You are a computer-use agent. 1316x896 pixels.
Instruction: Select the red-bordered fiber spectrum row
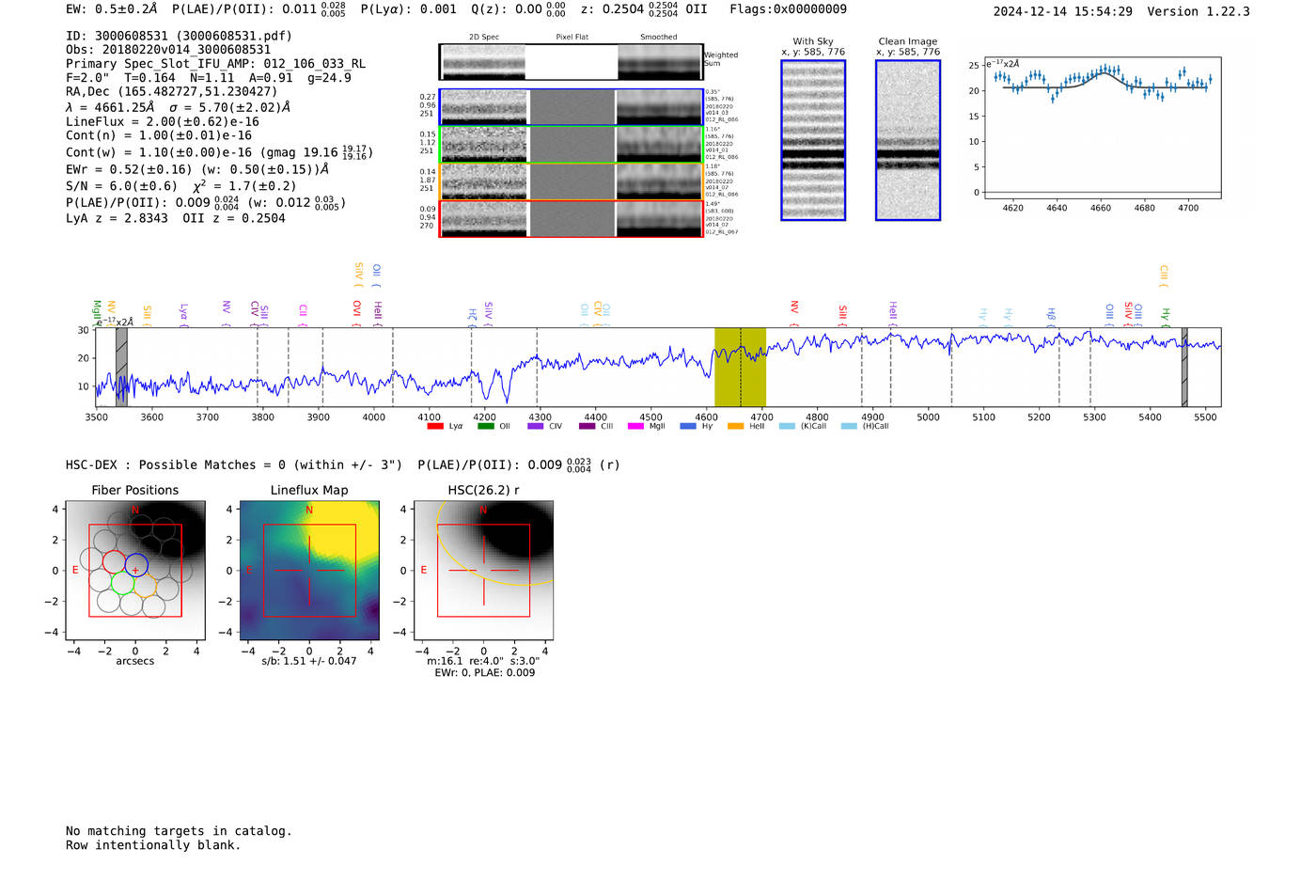(x=571, y=219)
